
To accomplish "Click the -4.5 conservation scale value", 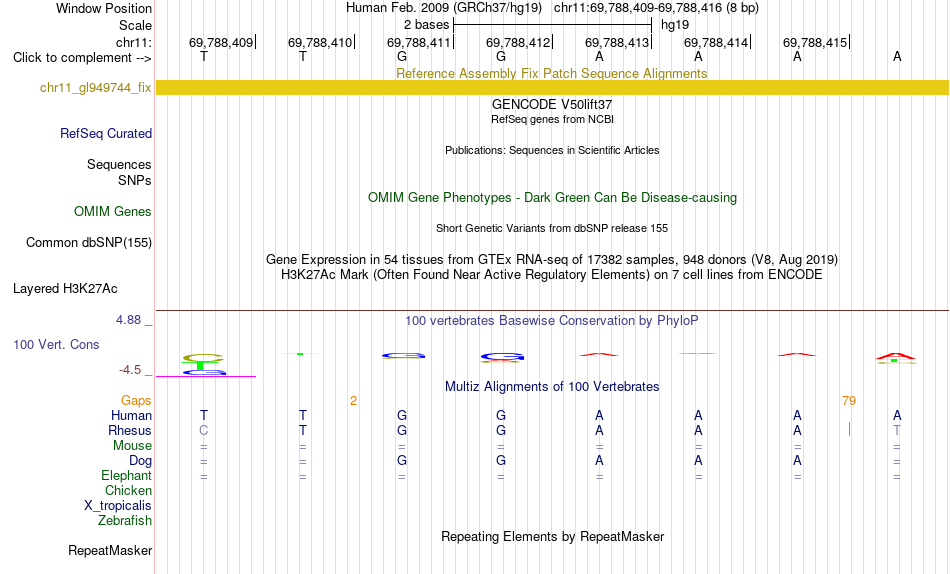I will pos(130,370).
